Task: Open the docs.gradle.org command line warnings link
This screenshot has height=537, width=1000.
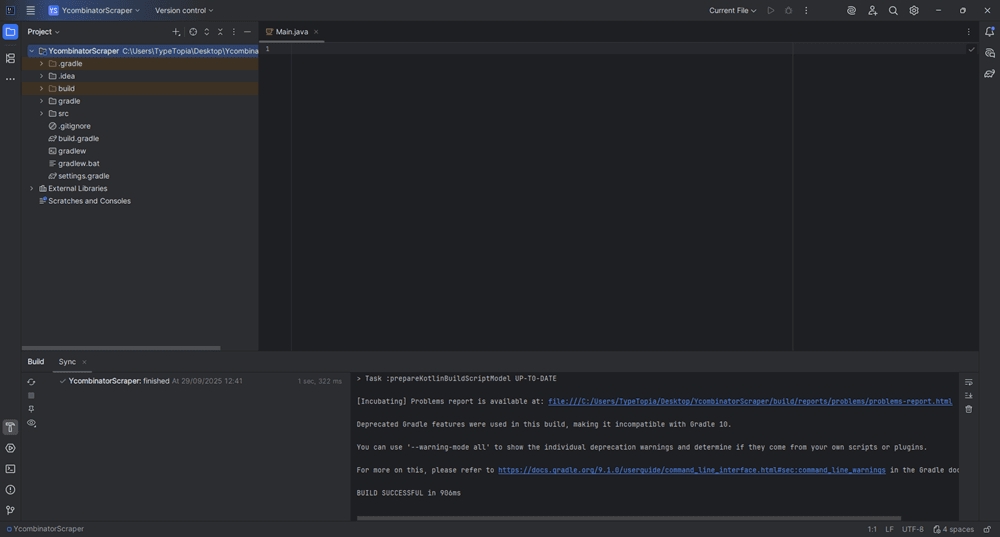Action: pyautogui.click(x=691, y=470)
